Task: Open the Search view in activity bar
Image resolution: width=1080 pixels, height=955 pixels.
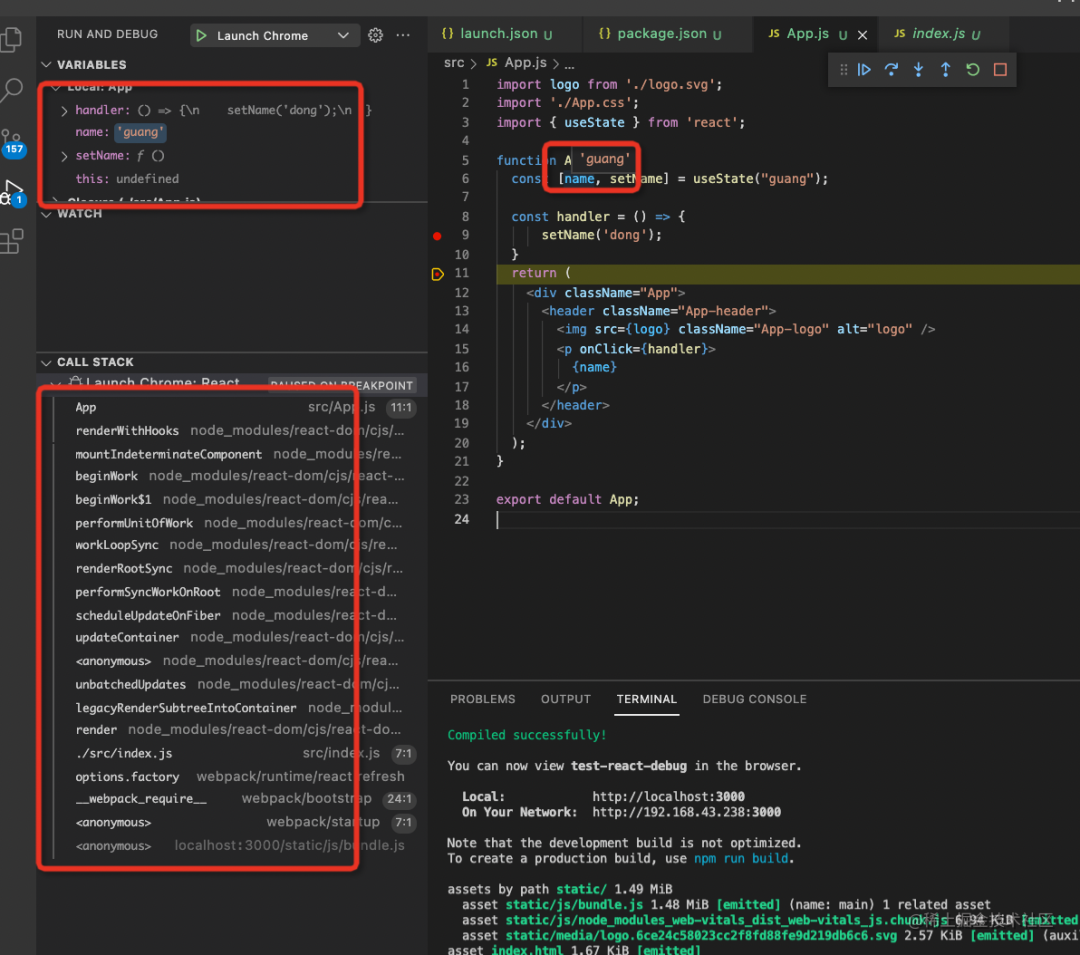Action: [13, 90]
